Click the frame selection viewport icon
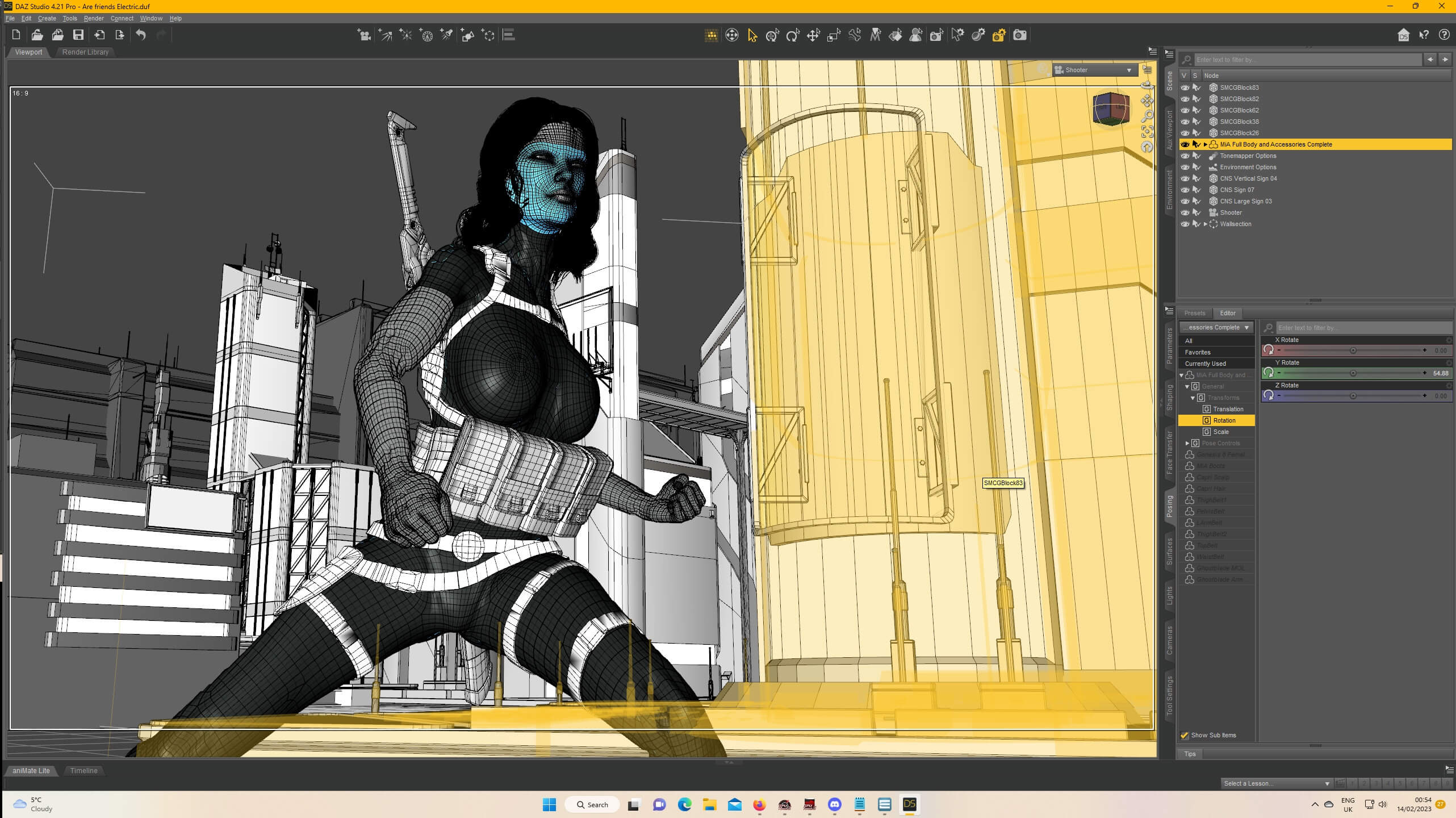Image resolution: width=1456 pixels, height=818 pixels. [1147, 132]
